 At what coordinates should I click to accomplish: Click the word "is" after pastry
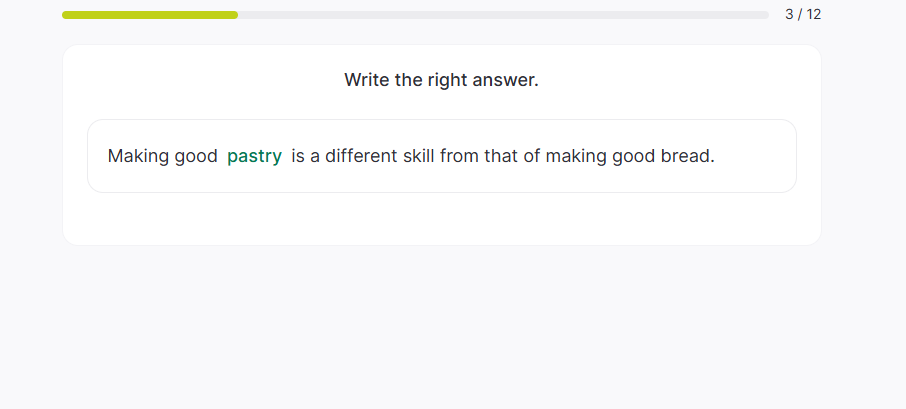point(298,156)
